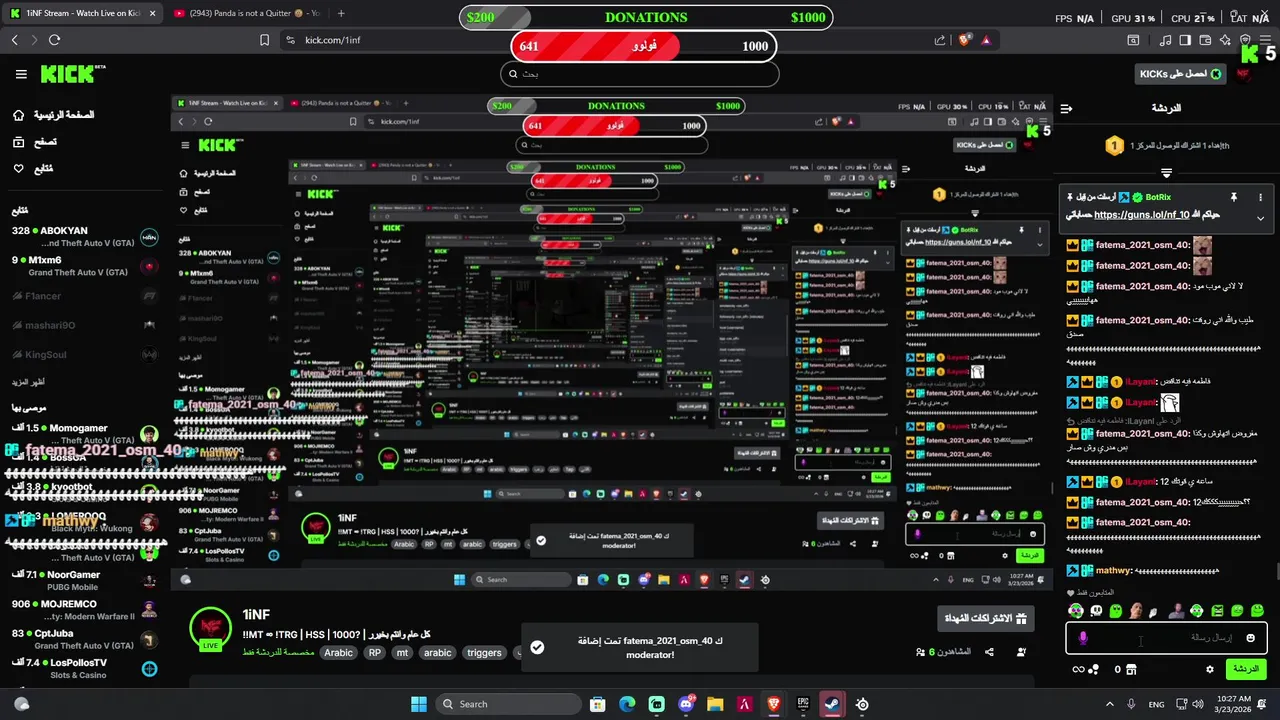Select the 1iNF Stream browser tab

click(x=80, y=13)
